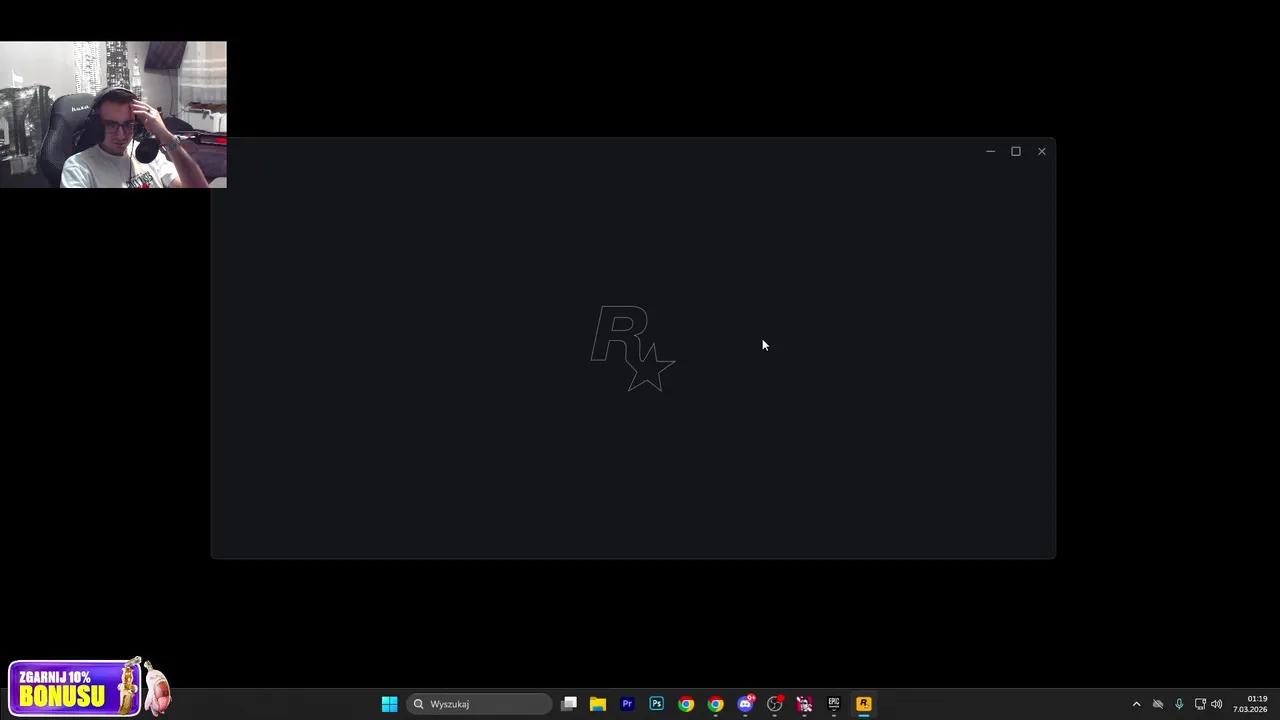Show hidden system tray icons
This screenshot has width=1280, height=720.
(1136, 704)
